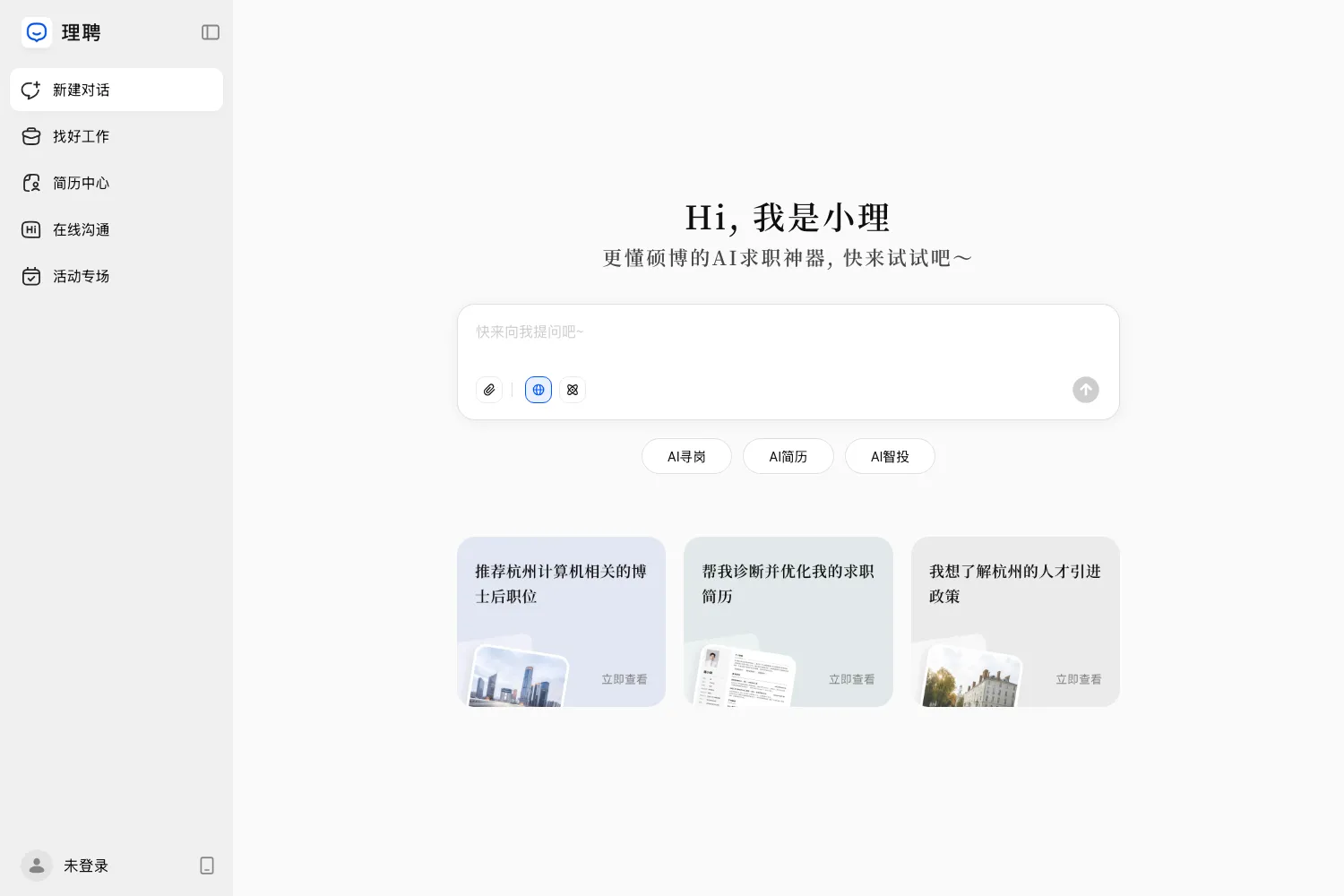Viewport: 1344px width, 896px height.
Task: Click 未登录 to log in
Action: (x=86, y=866)
